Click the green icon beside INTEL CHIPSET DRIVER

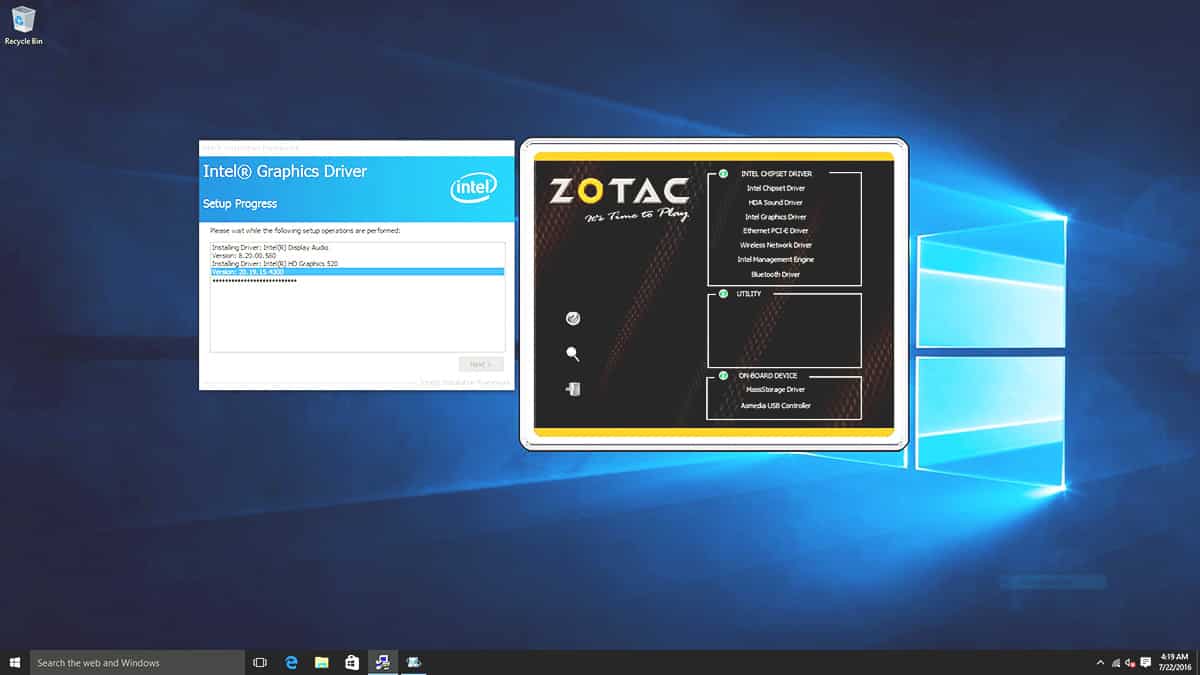point(723,174)
